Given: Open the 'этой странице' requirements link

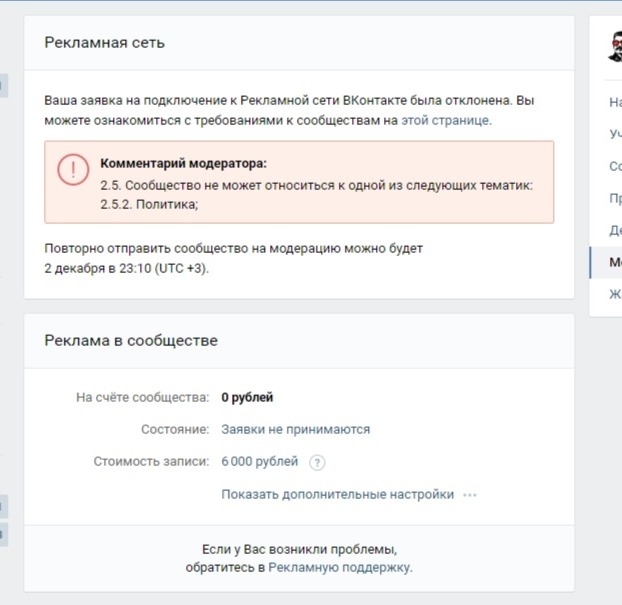Looking at the screenshot, I should tap(446, 120).
